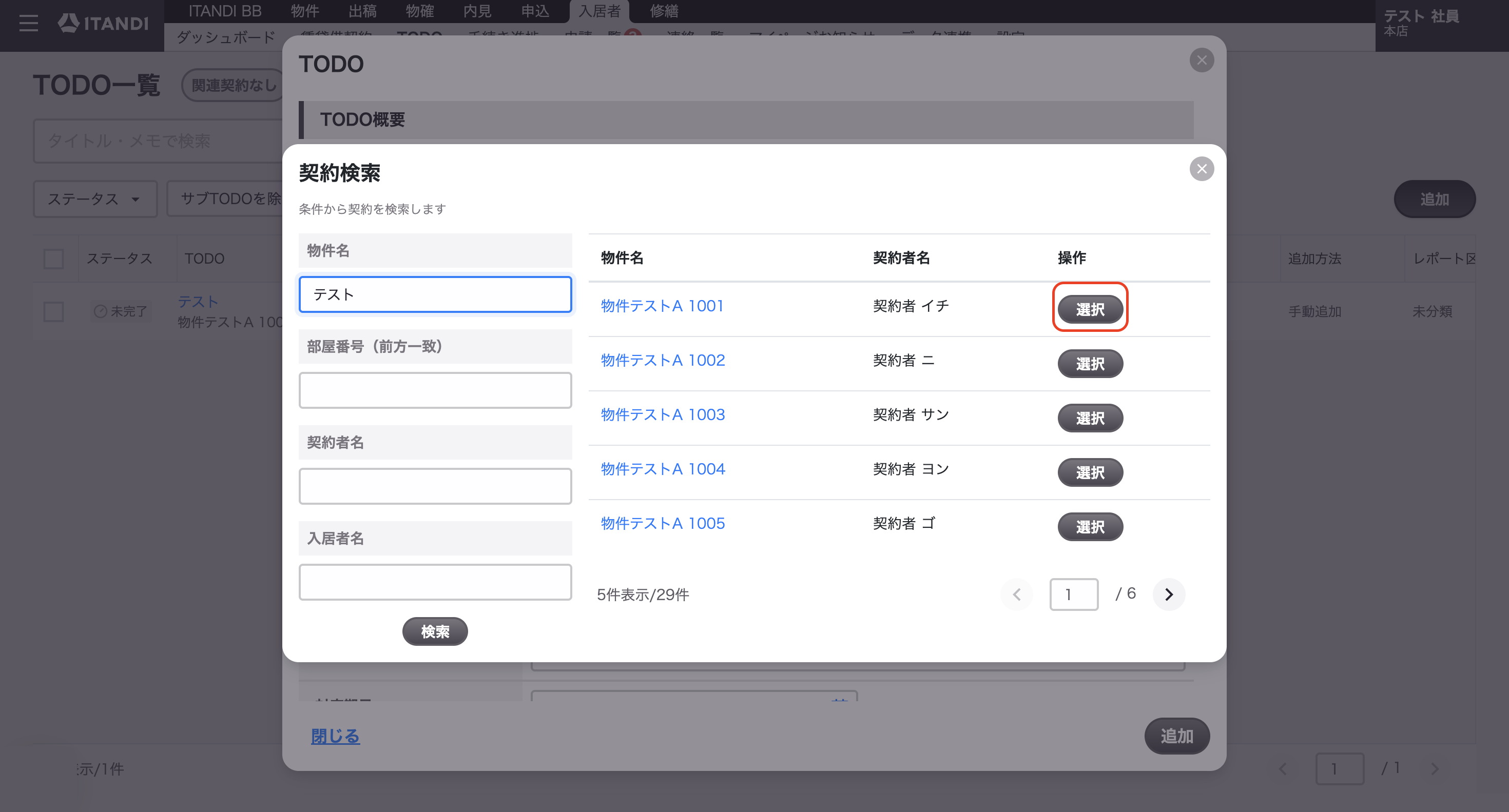This screenshot has width=1509, height=812.
Task: Click the 検索 button
Action: click(x=435, y=631)
